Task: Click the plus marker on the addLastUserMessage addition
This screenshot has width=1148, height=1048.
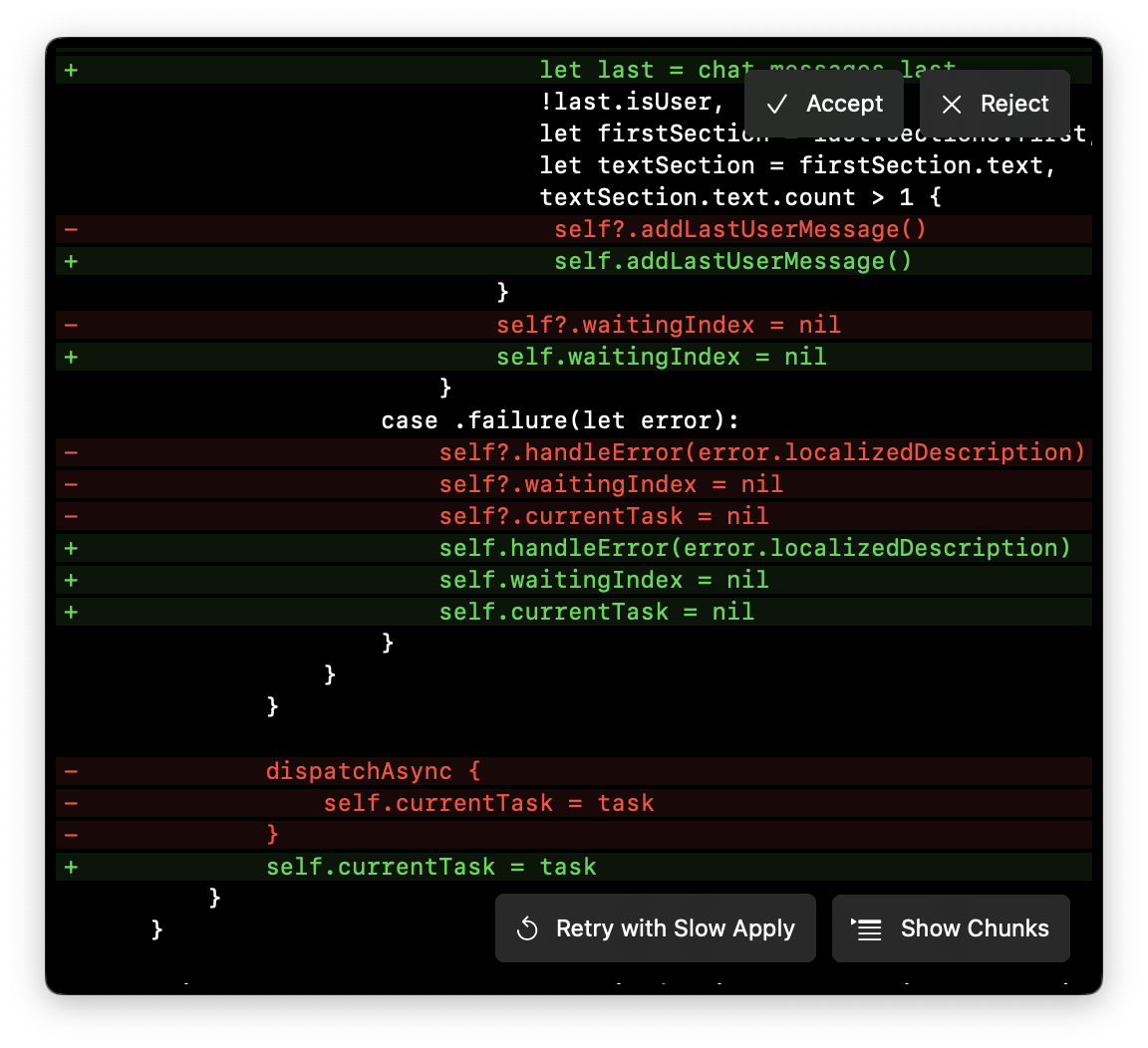Action: click(x=70, y=260)
